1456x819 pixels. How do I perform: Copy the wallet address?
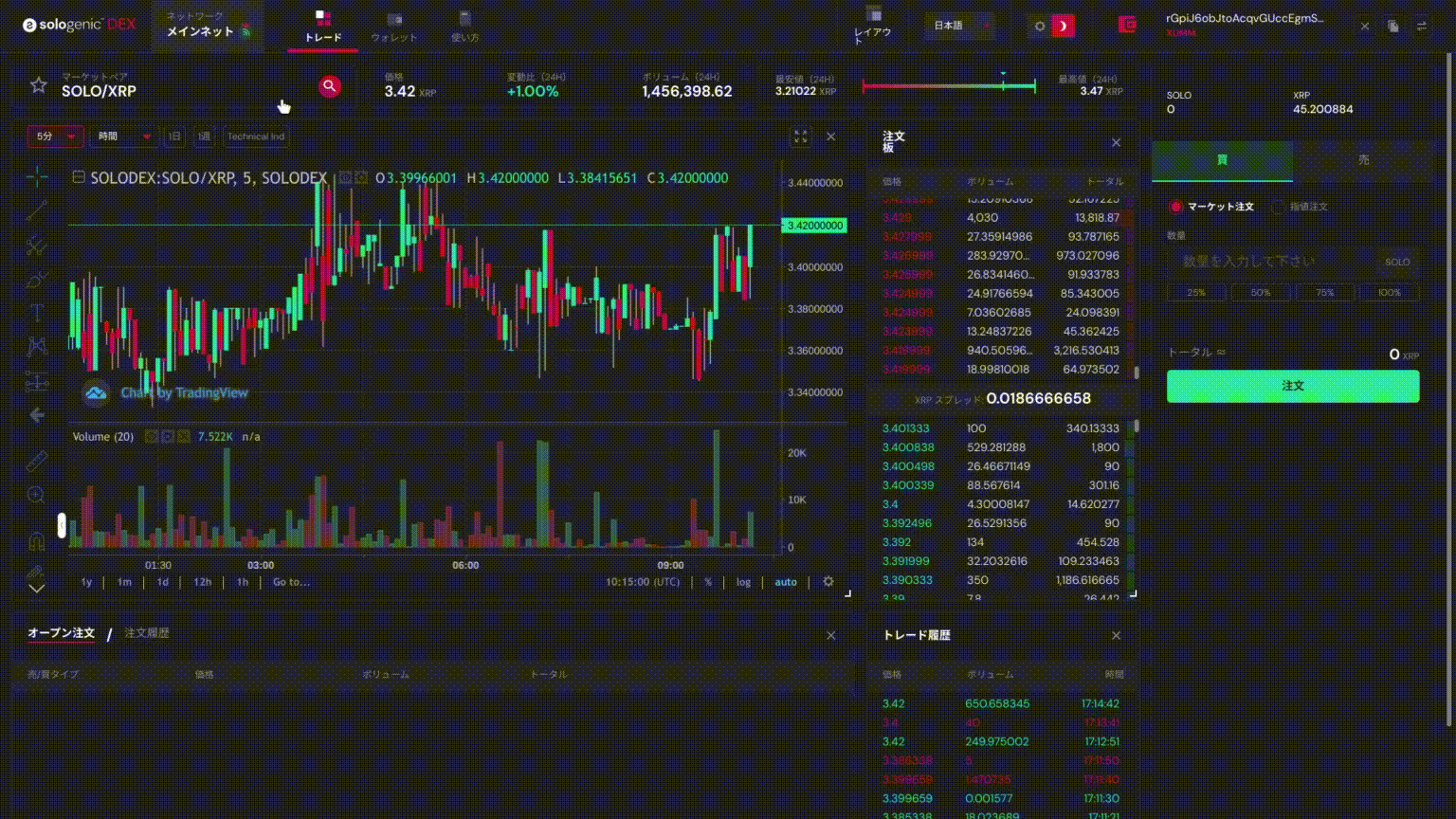[1392, 27]
